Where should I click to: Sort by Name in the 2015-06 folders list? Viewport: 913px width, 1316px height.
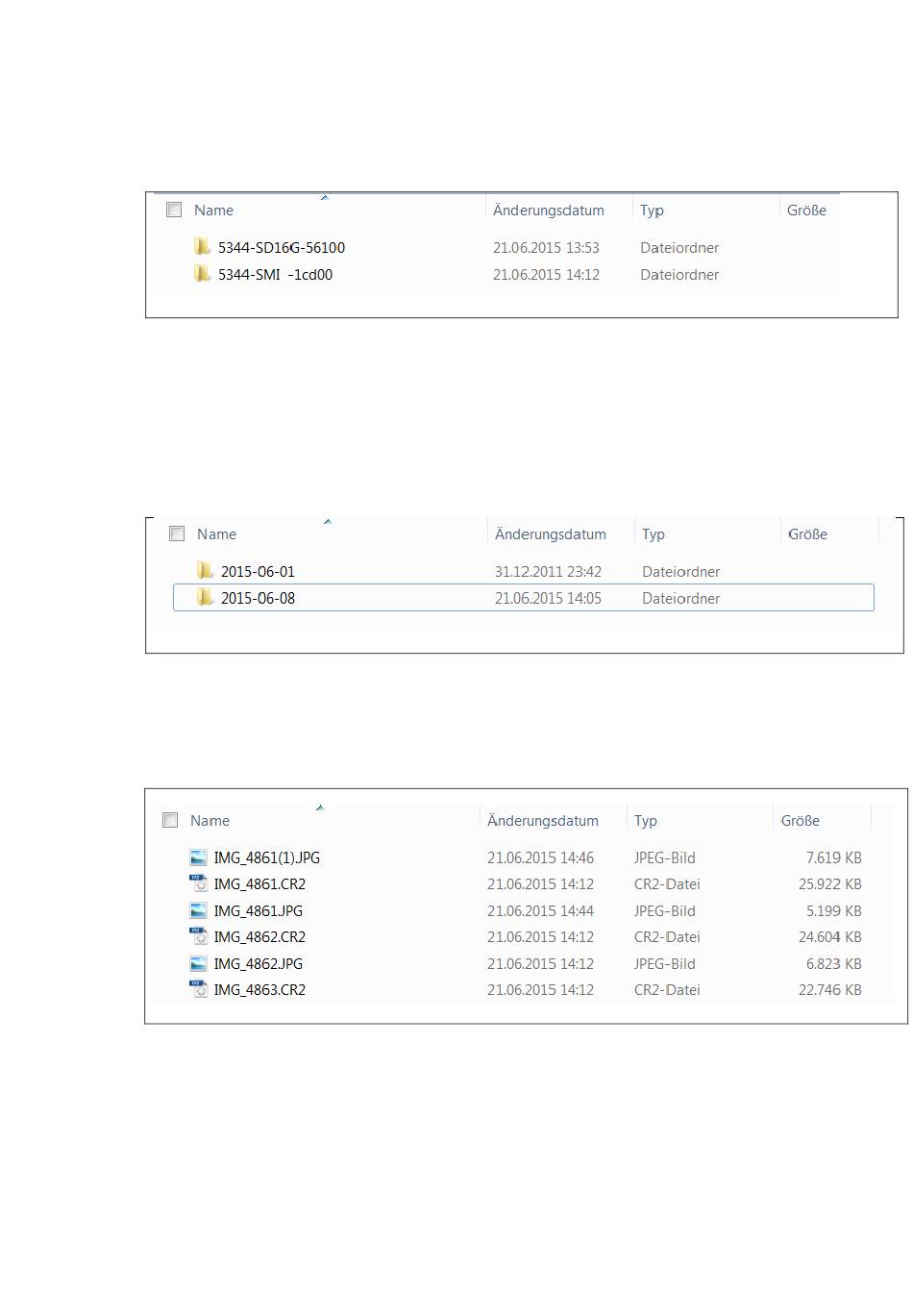click(x=216, y=534)
